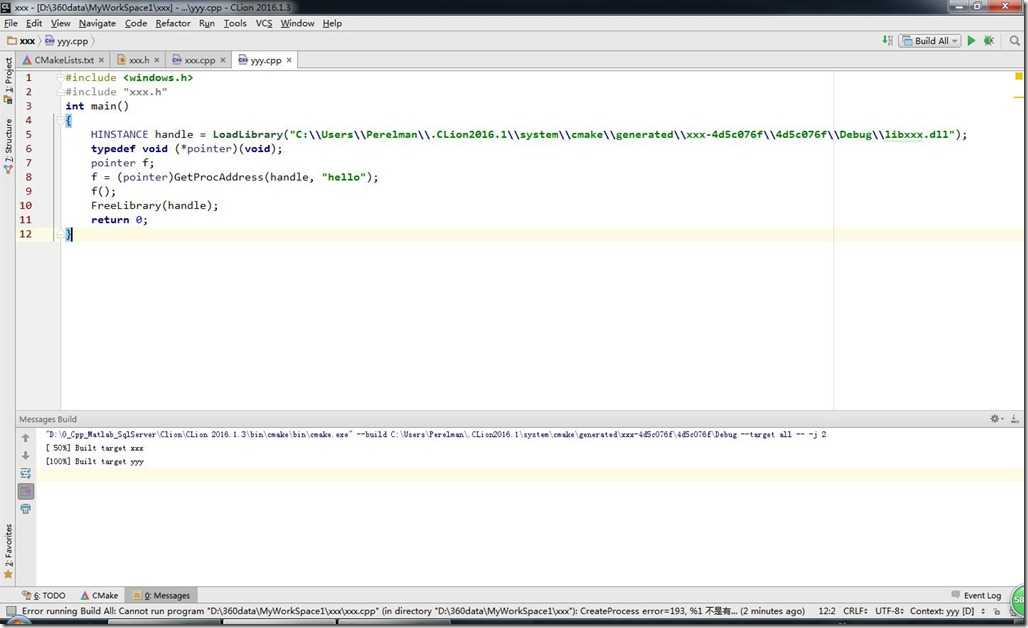The width and height of the screenshot is (1028, 628).
Task: Open the Refactor menu
Action: pos(172,23)
